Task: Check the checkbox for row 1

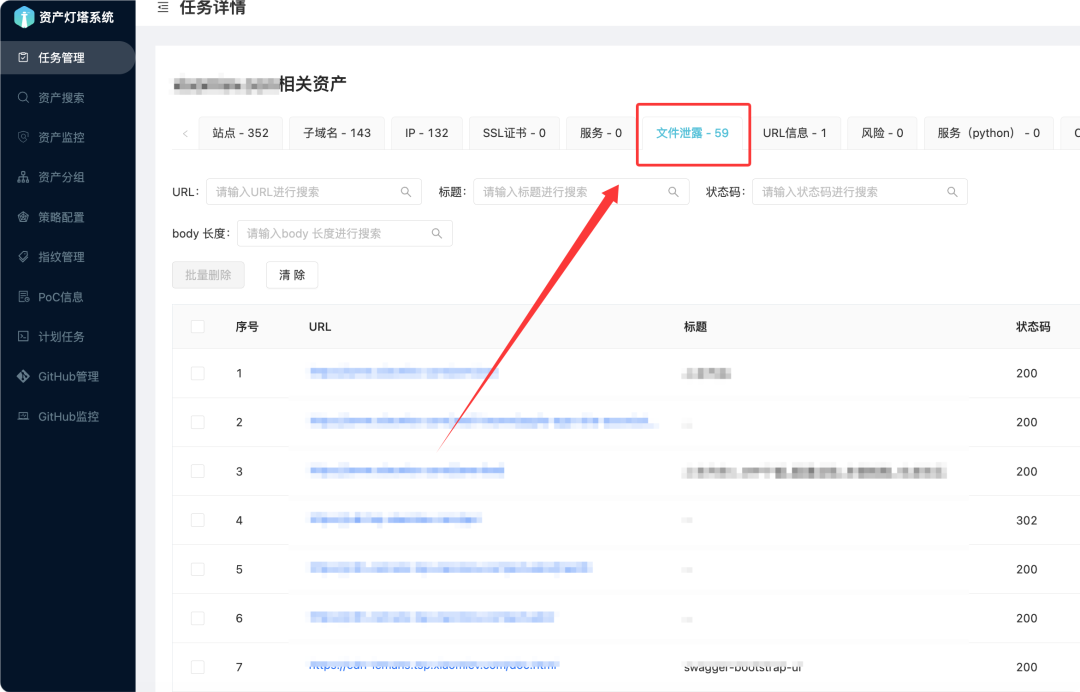Action: [198, 373]
